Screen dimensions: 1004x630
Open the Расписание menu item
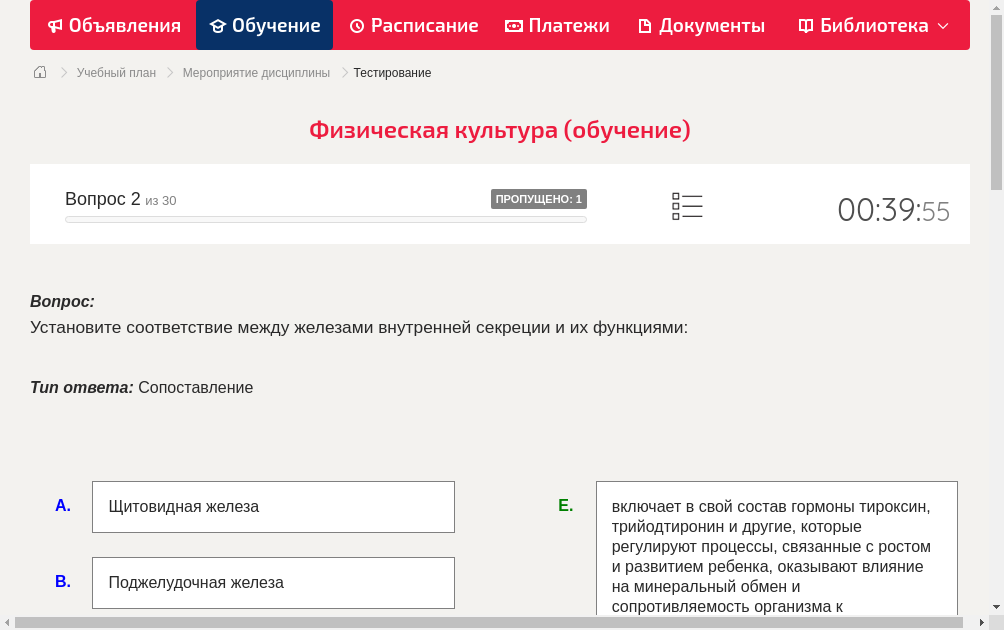414,25
